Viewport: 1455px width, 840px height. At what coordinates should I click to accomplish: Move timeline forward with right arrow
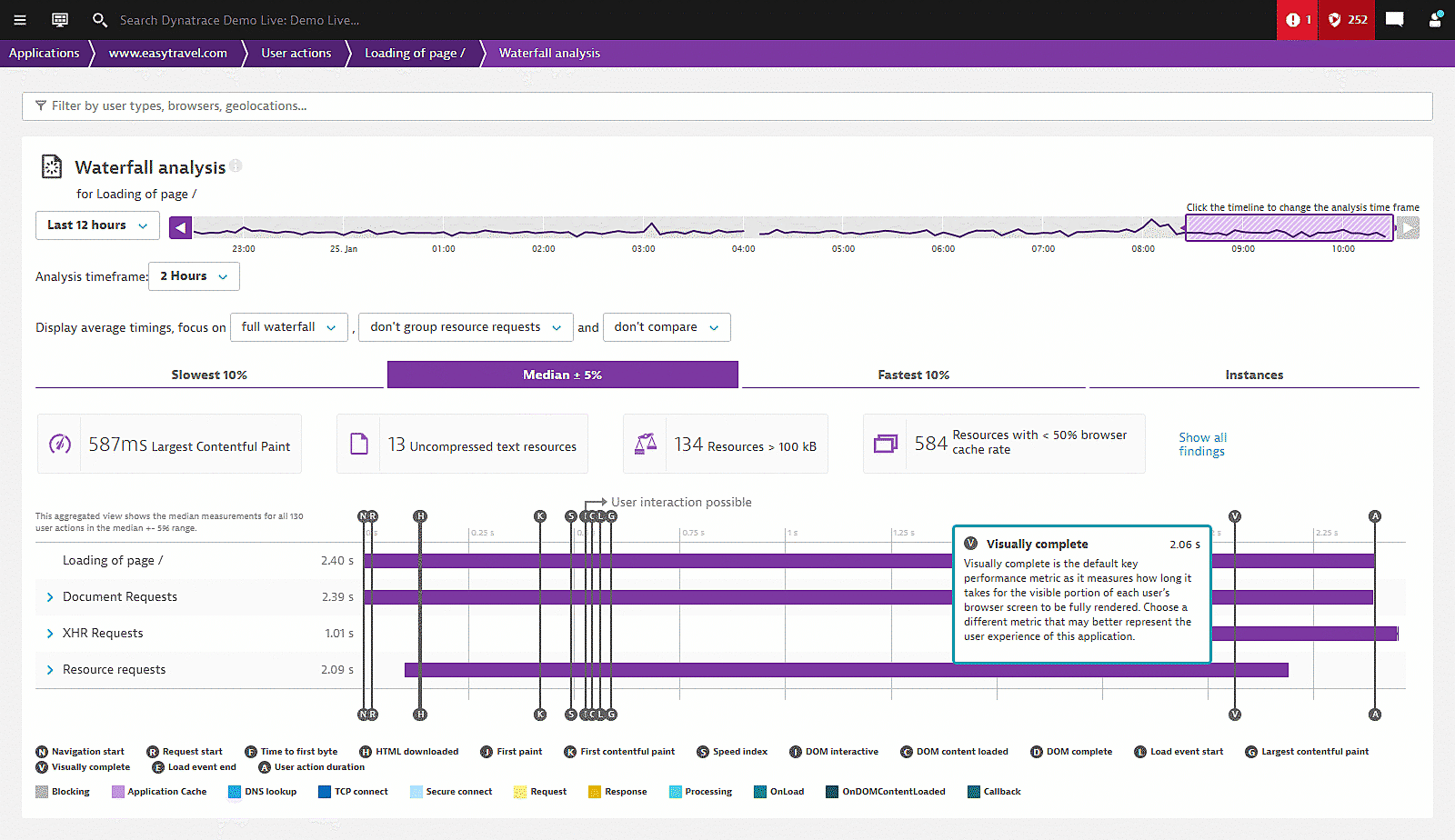tap(1408, 227)
